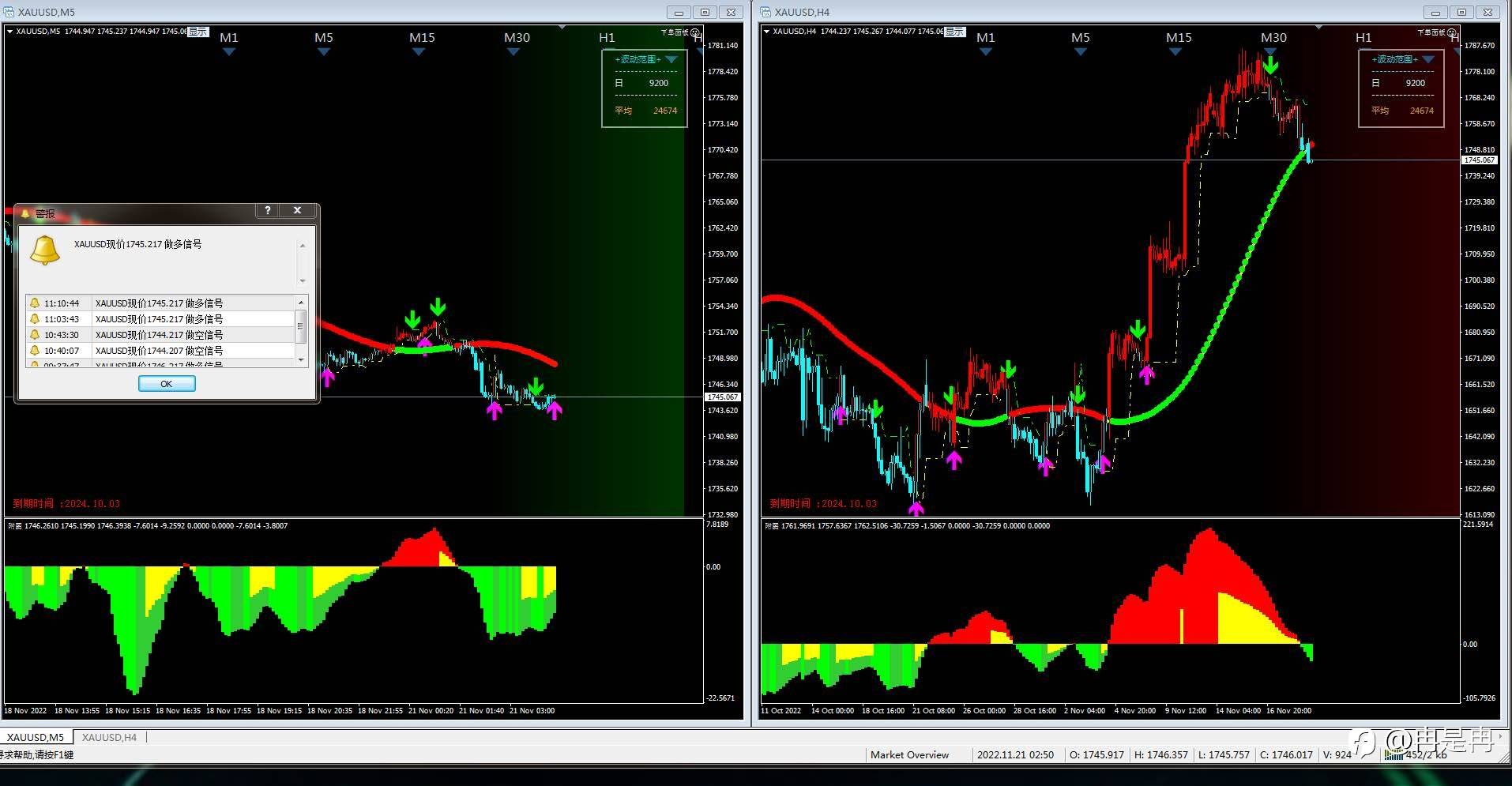This screenshot has height=786, width=1512.
Task: Select M15 timeframe arrow on the left chart
Action: coord(419,52)
